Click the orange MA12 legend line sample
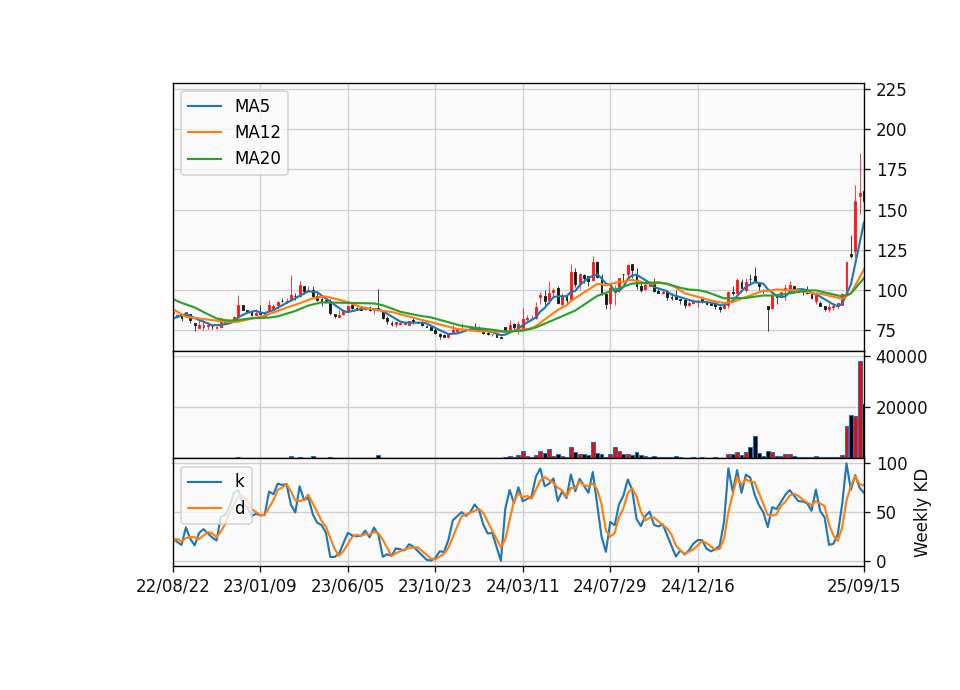Image resolution: width=960 pixels, height=690 pixels. (x=204, y=132)
